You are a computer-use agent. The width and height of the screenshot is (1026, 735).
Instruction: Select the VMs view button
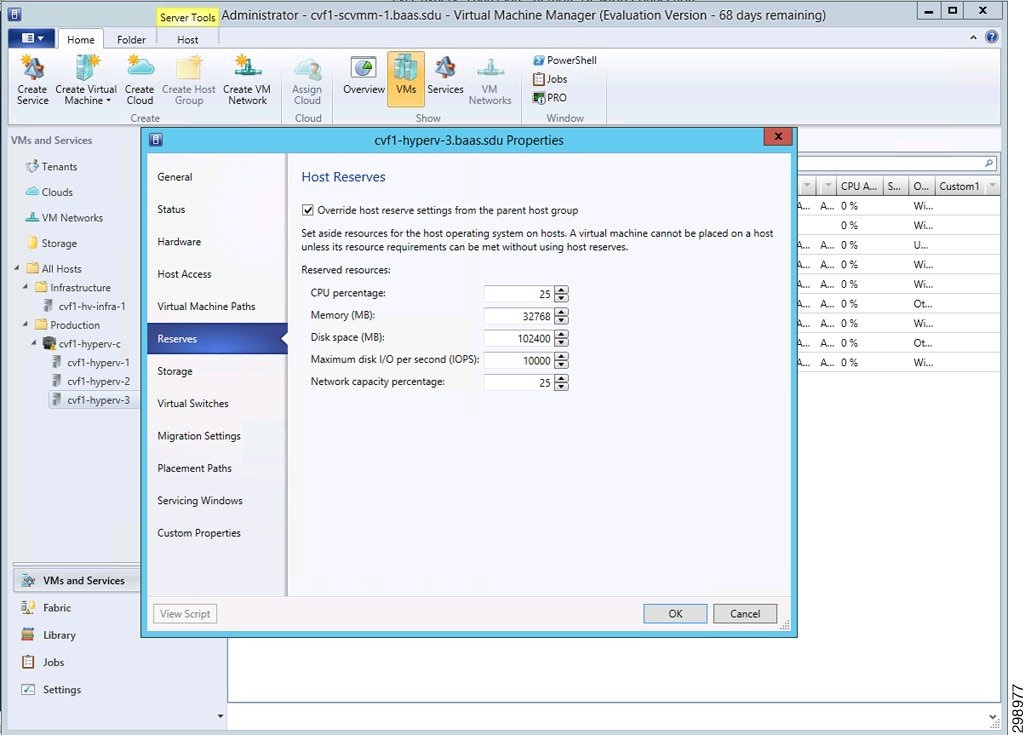406,79
